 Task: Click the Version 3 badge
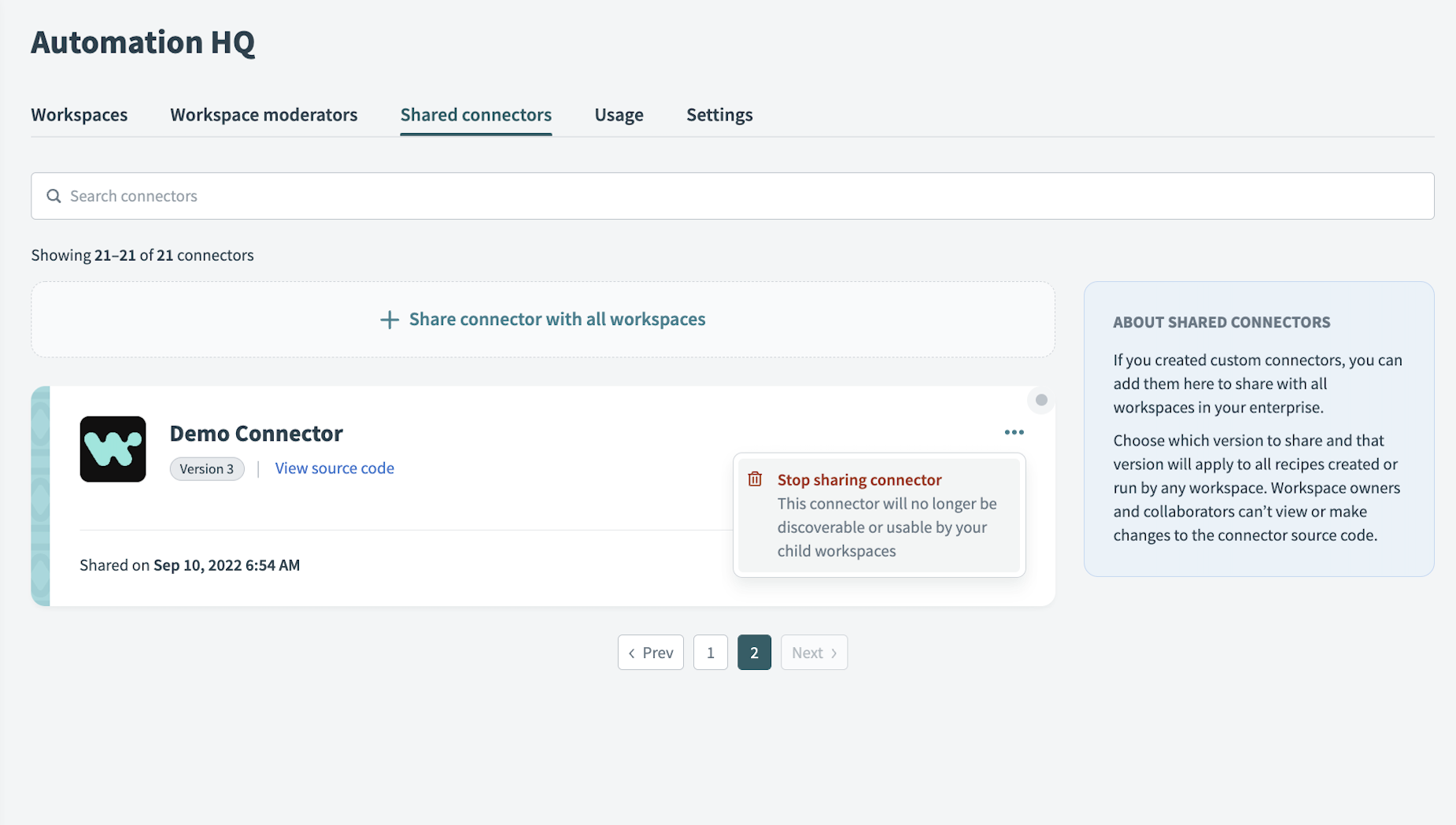pos(206,469)
